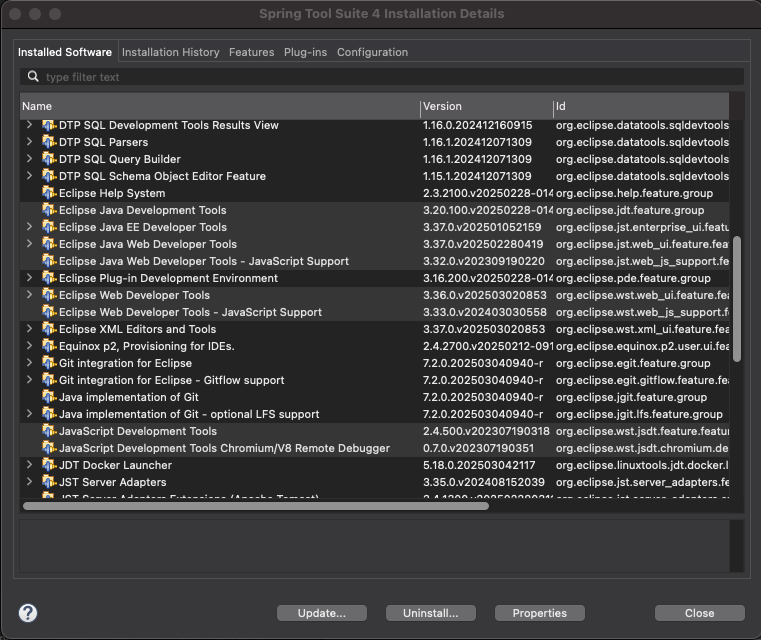This screenshot has width=761, height=640.
Task: Expand Eclipse Java Web Developer Tools row
Action: click(30, 244)
